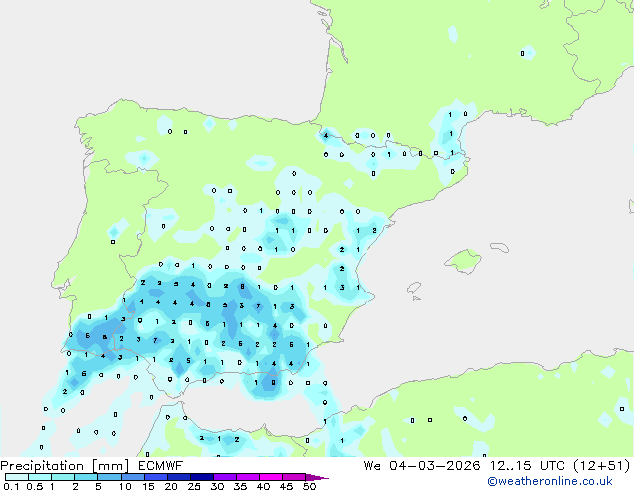The width and height of the screenshot is (634, 490).
Task: Click the over-50 mm purple arrow tip
Action: pos(317,477)
